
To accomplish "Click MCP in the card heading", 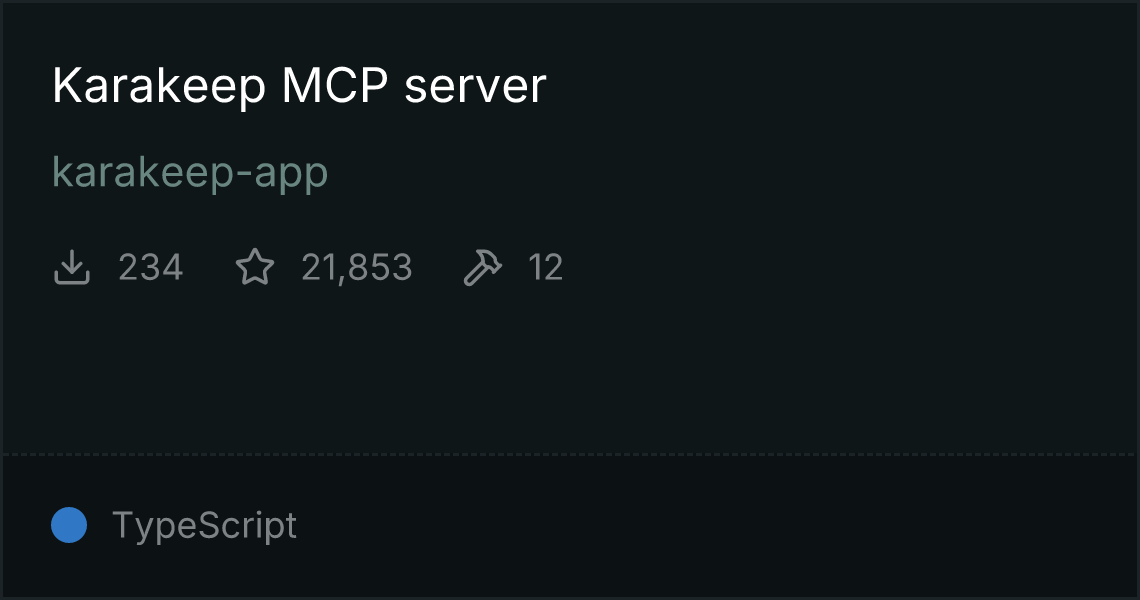I will click(x=335, y=85).
